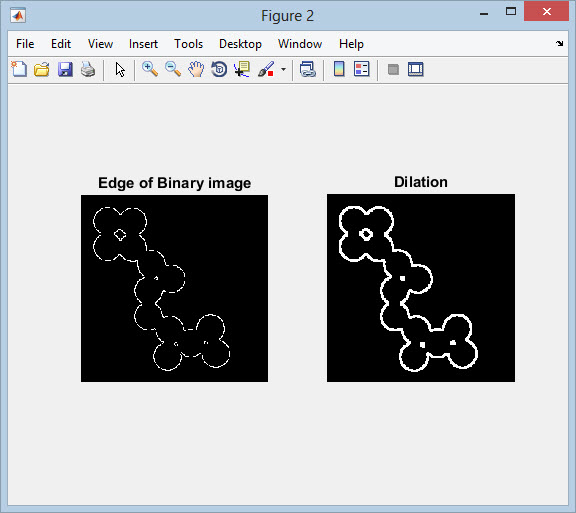Screen dimensions: 576x513
Task: Insert a colorbar using the toolbar icon
Action: click(339, 69)
